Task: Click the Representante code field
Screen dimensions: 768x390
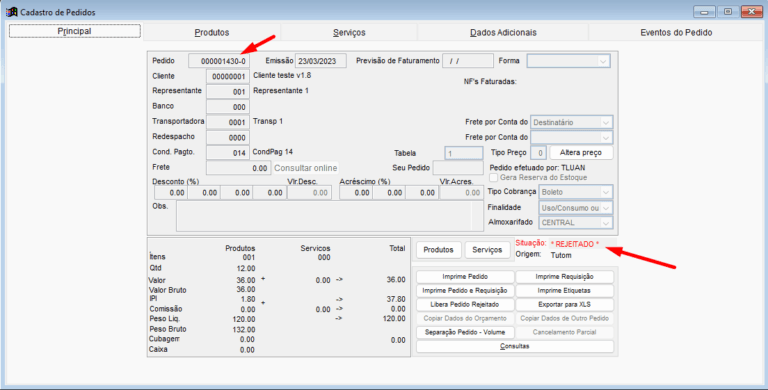Action: (x=228, y=92)
